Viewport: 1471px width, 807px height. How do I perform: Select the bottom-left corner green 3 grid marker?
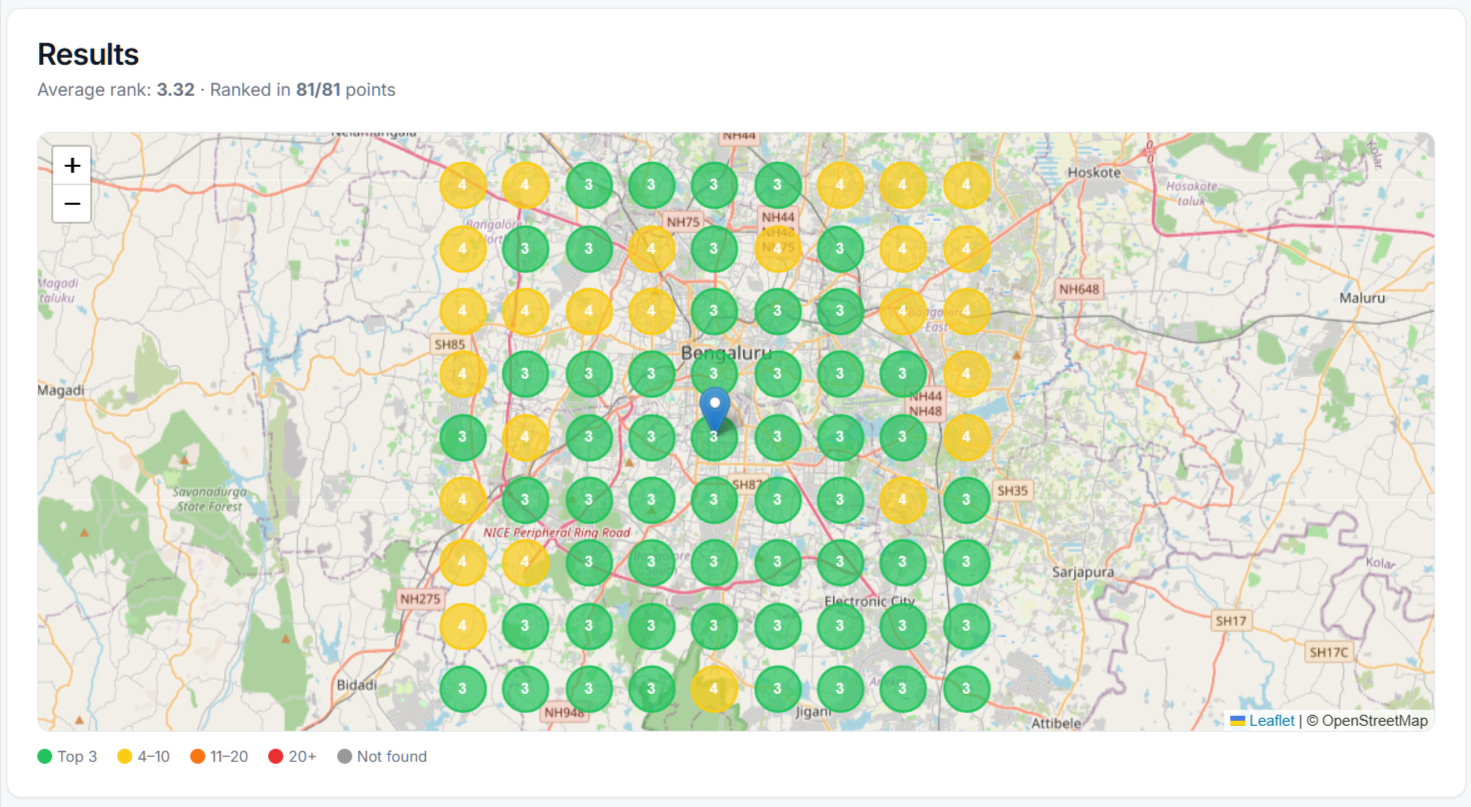coord(463,689)
